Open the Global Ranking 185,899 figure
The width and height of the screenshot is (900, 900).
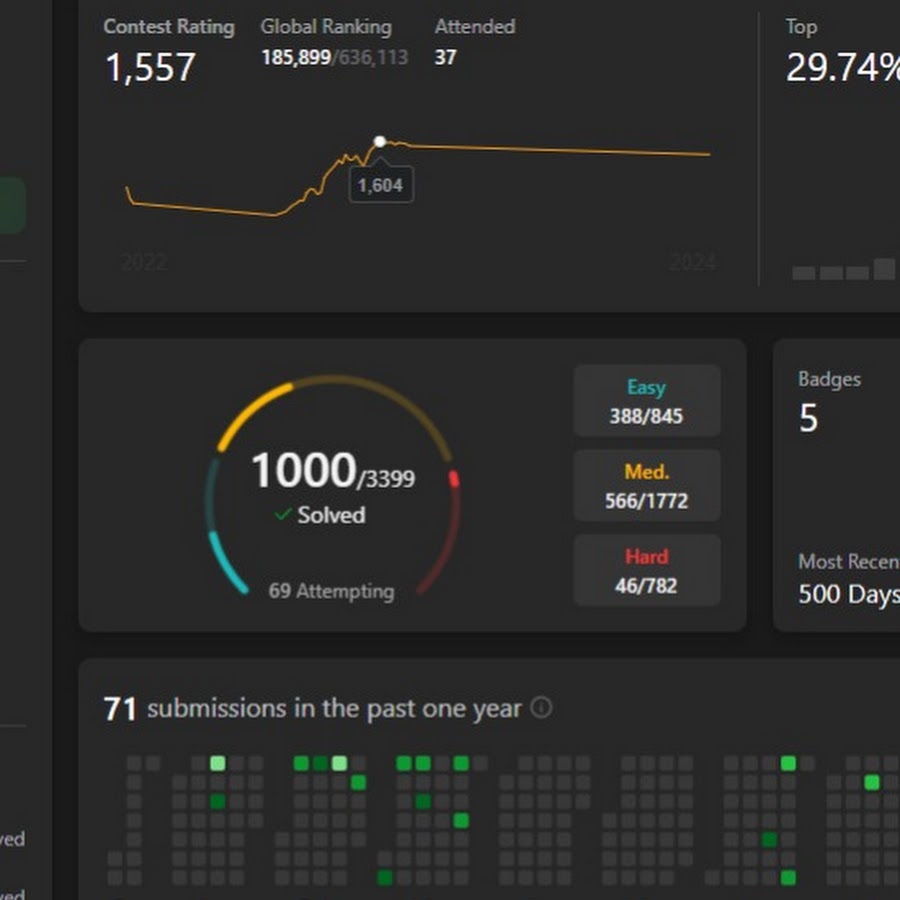point(296,57)
